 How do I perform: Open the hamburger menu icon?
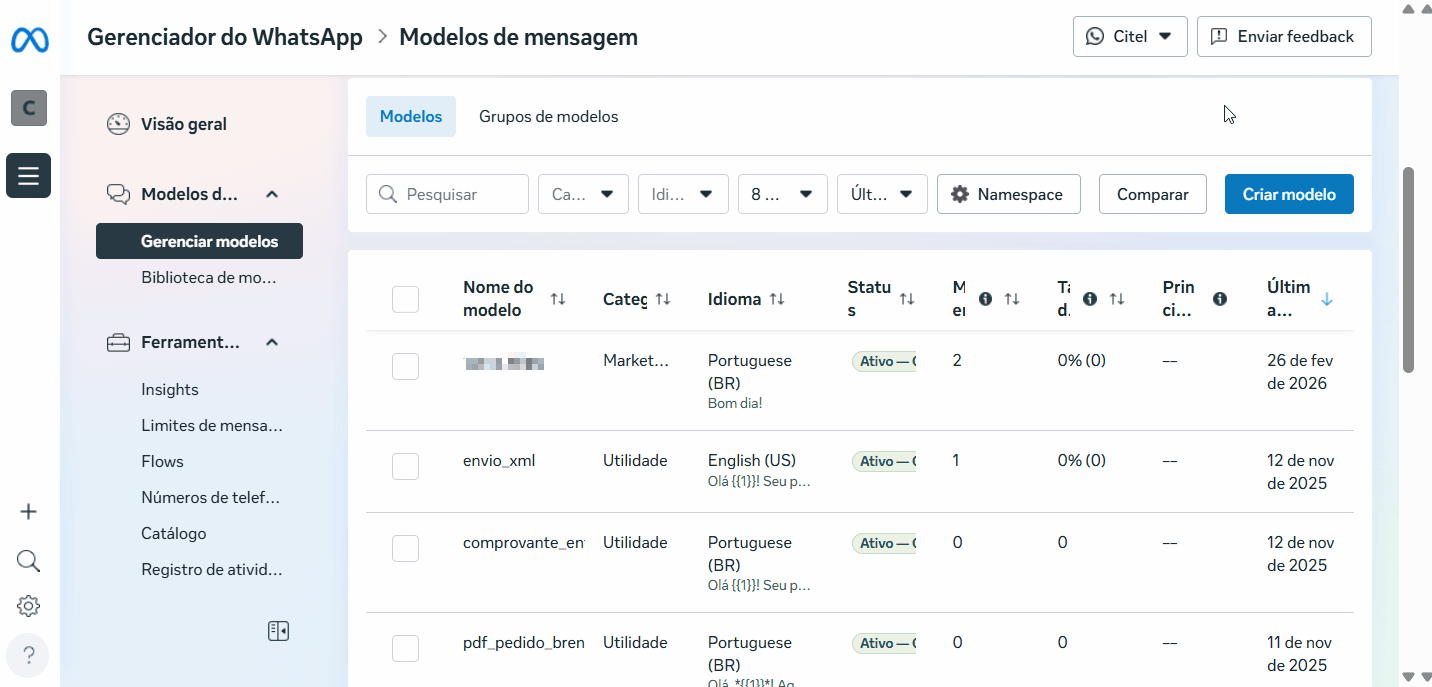pos(28,176)
